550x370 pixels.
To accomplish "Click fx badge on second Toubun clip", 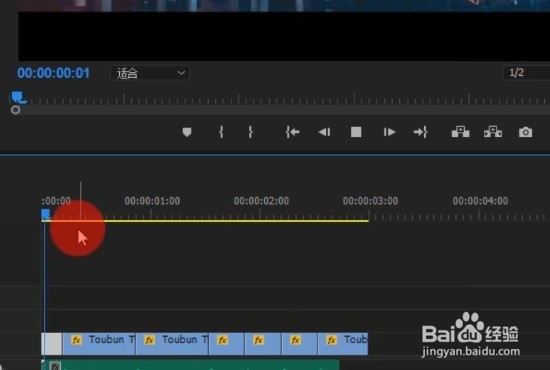I will coord(150,340).
